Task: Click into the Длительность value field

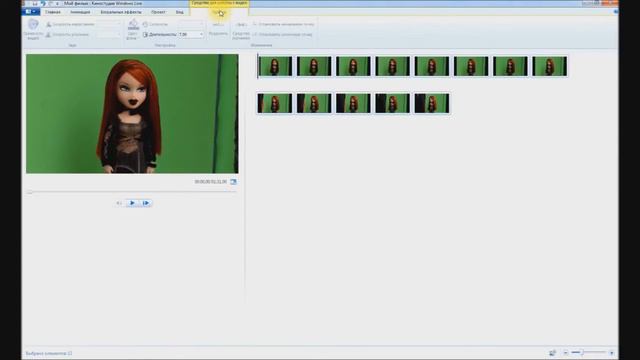Action: 188,35
